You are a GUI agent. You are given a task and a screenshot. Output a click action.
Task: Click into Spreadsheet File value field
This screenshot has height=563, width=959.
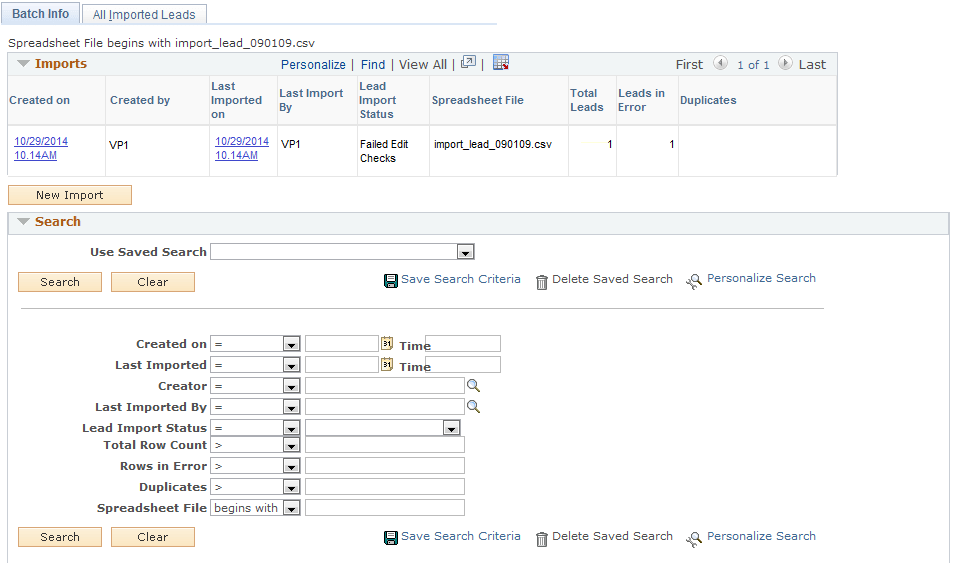[385, 508]
